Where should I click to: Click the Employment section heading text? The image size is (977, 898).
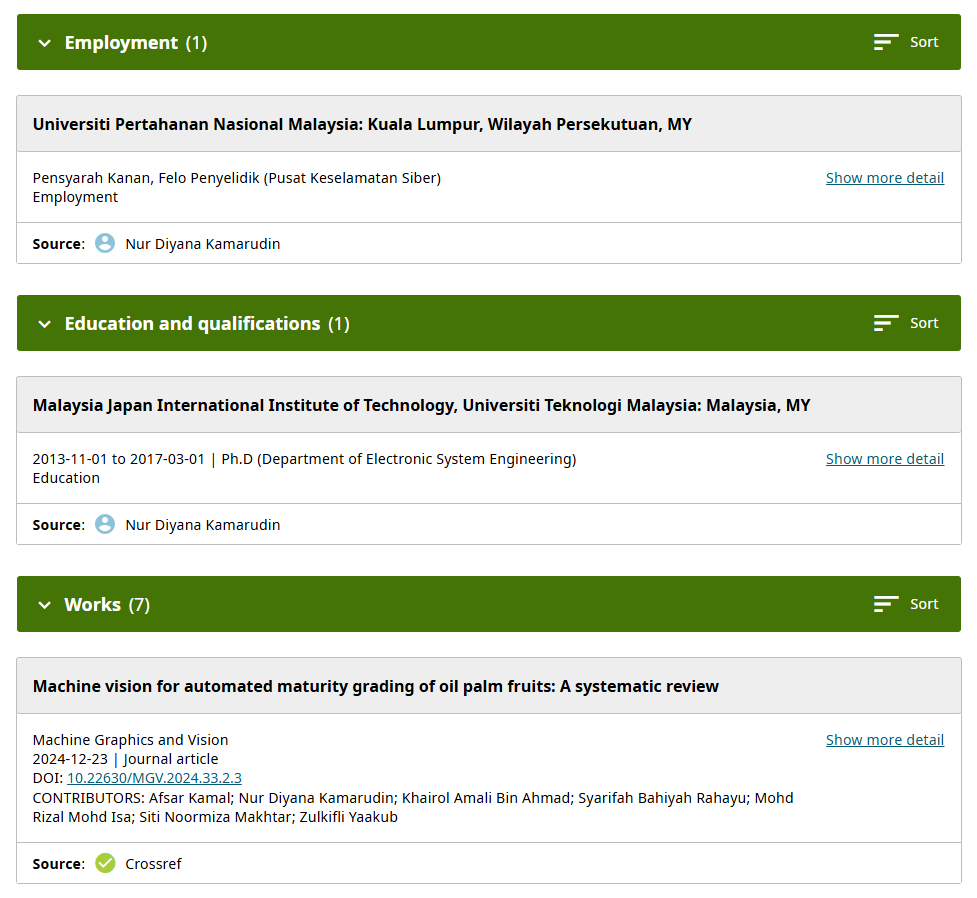point(121,43)
